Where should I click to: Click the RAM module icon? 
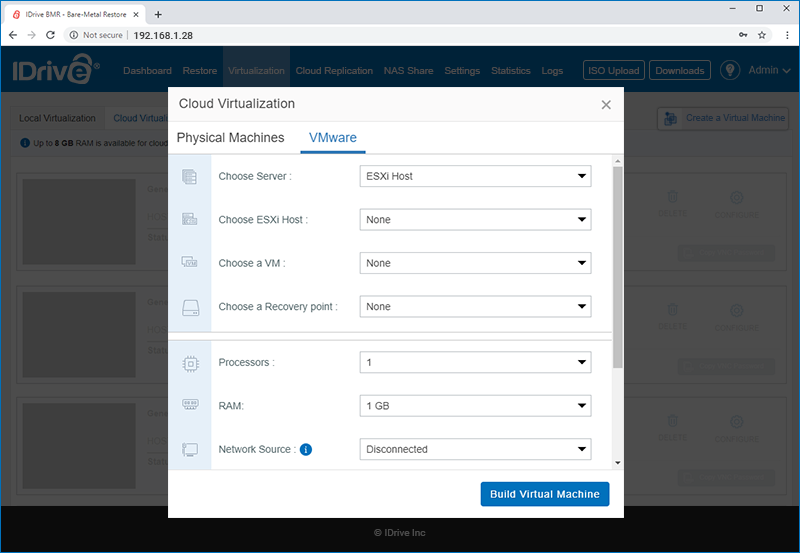190,405
